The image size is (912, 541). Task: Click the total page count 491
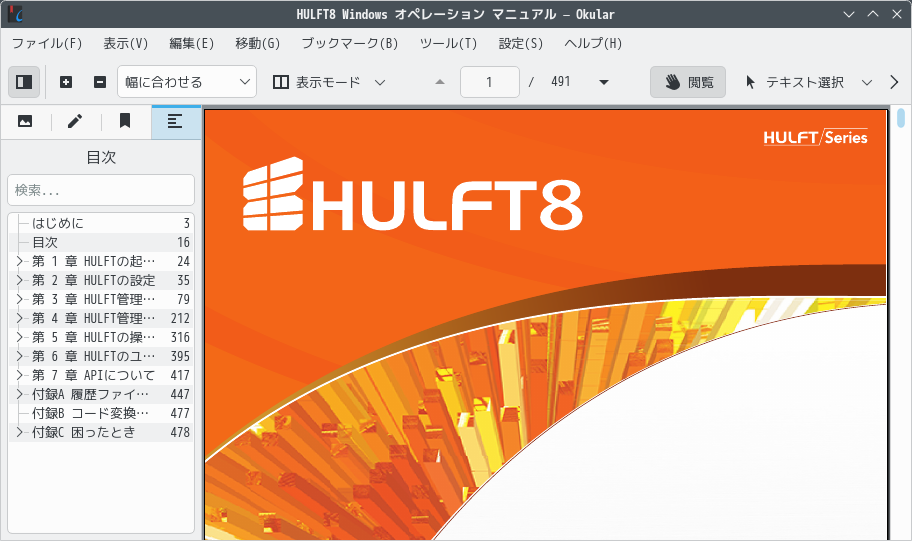(x=561, y=81)
